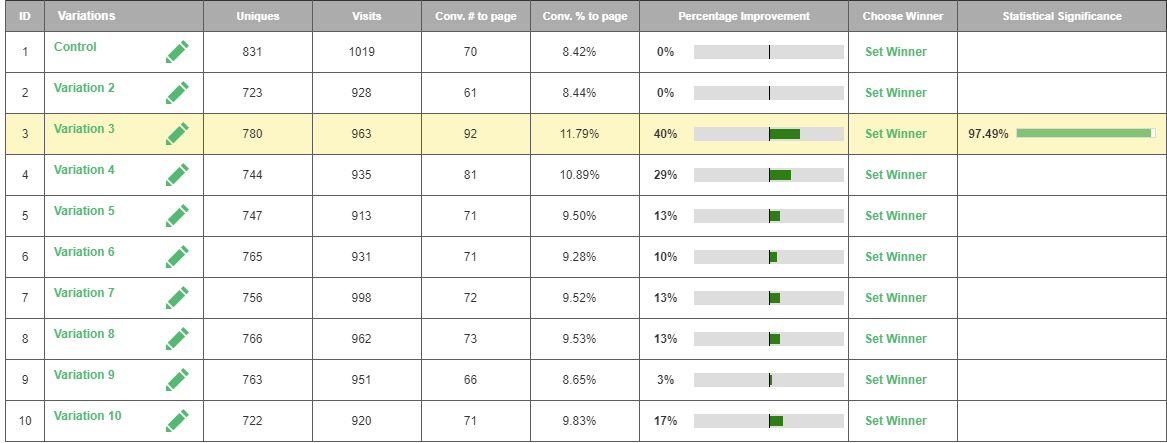This screenshot has width=1167, height=443.
Task: Click the Variation 2 name link
Action: tap(84, 88)
